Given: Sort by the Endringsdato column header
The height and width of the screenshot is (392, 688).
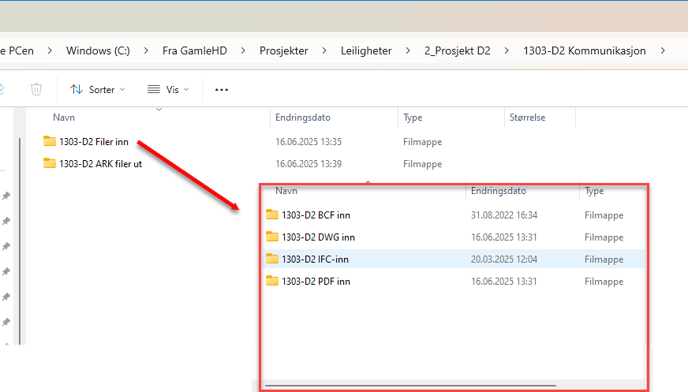Looking at the screenshot, I should tap(303, 118).
